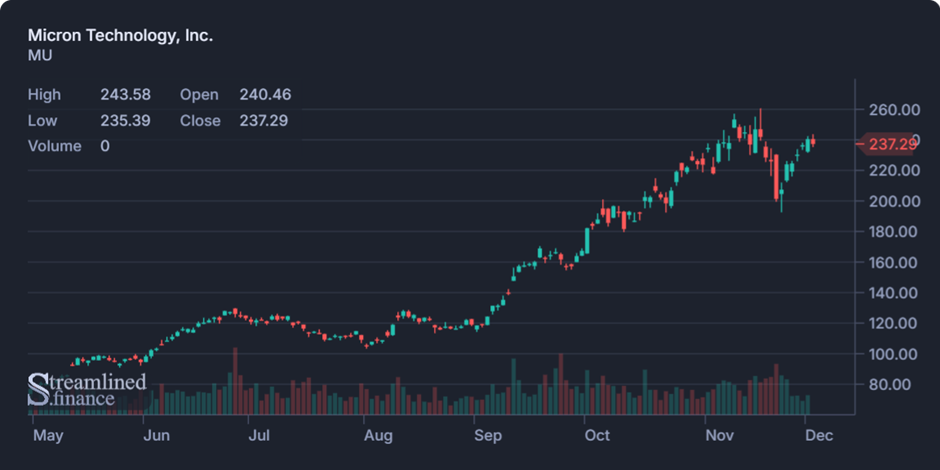Click the Sep label on time axis
The image size is (940, 470).
coord(487,436)
